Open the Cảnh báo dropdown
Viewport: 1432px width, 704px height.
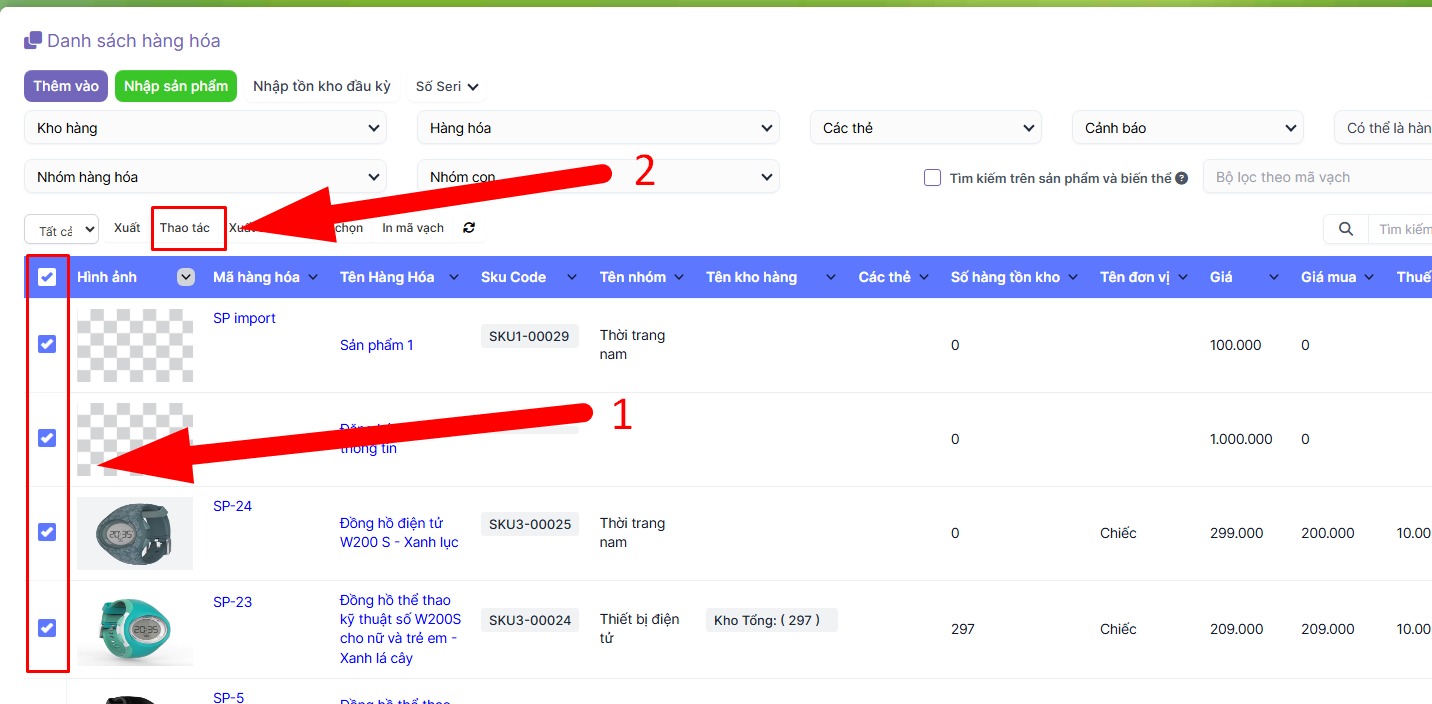1187,128
